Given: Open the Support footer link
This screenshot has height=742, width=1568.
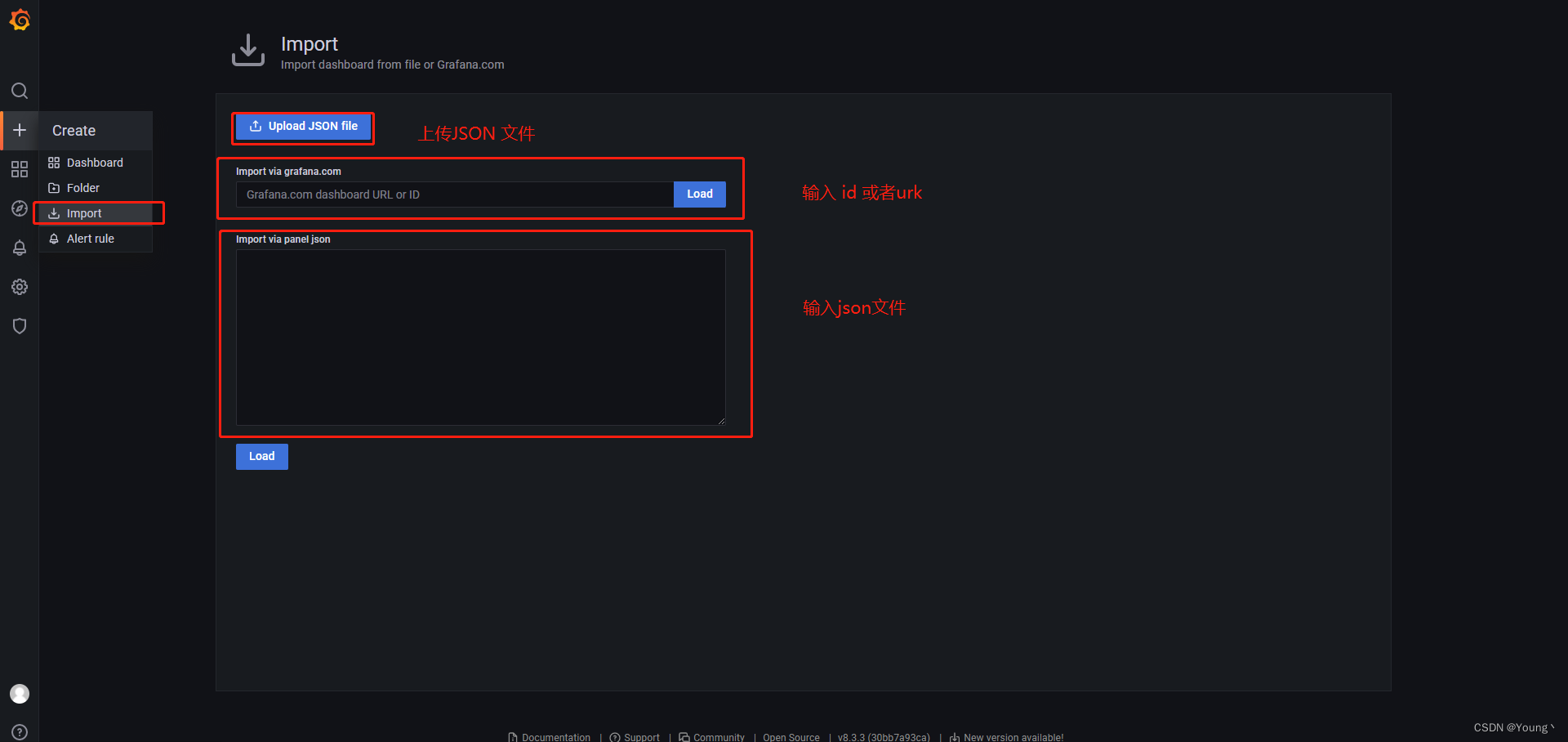Looking at the screenshot, I should pyautogui.click(x=635, y=737).
